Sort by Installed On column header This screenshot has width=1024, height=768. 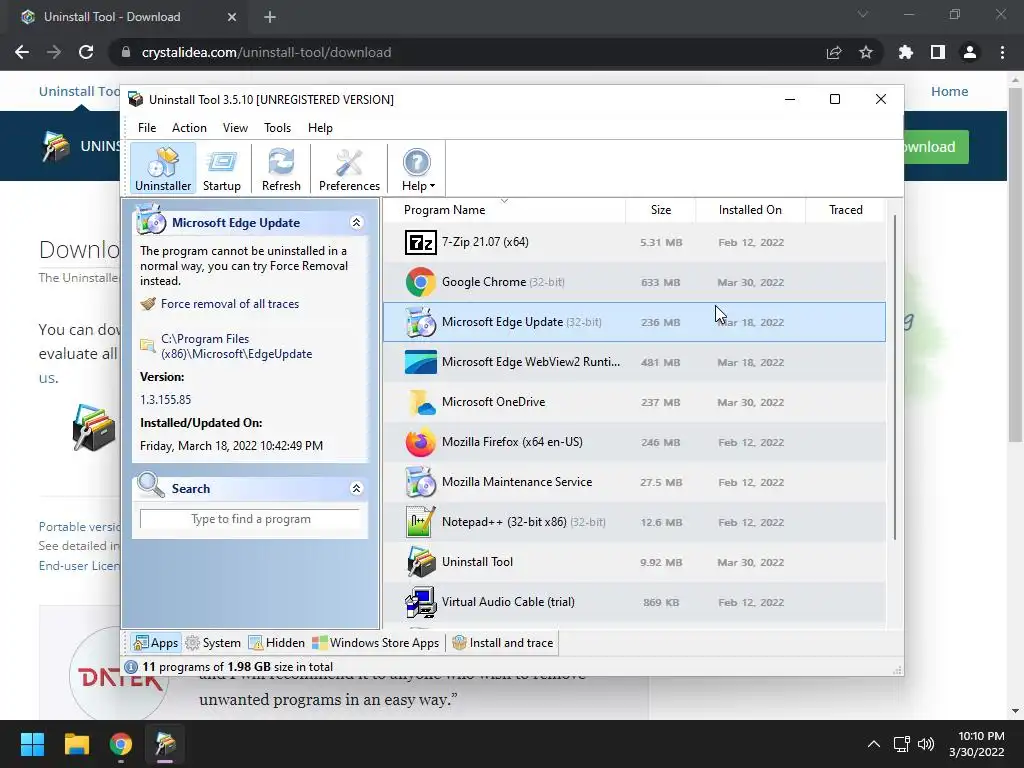(x=750, y=210)
